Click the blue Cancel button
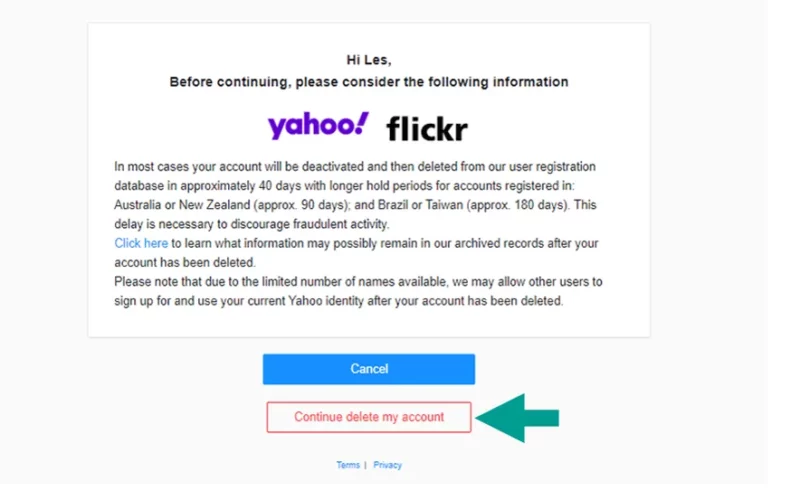The height and width of the screenshot is (500, 800). click(368, 369)
